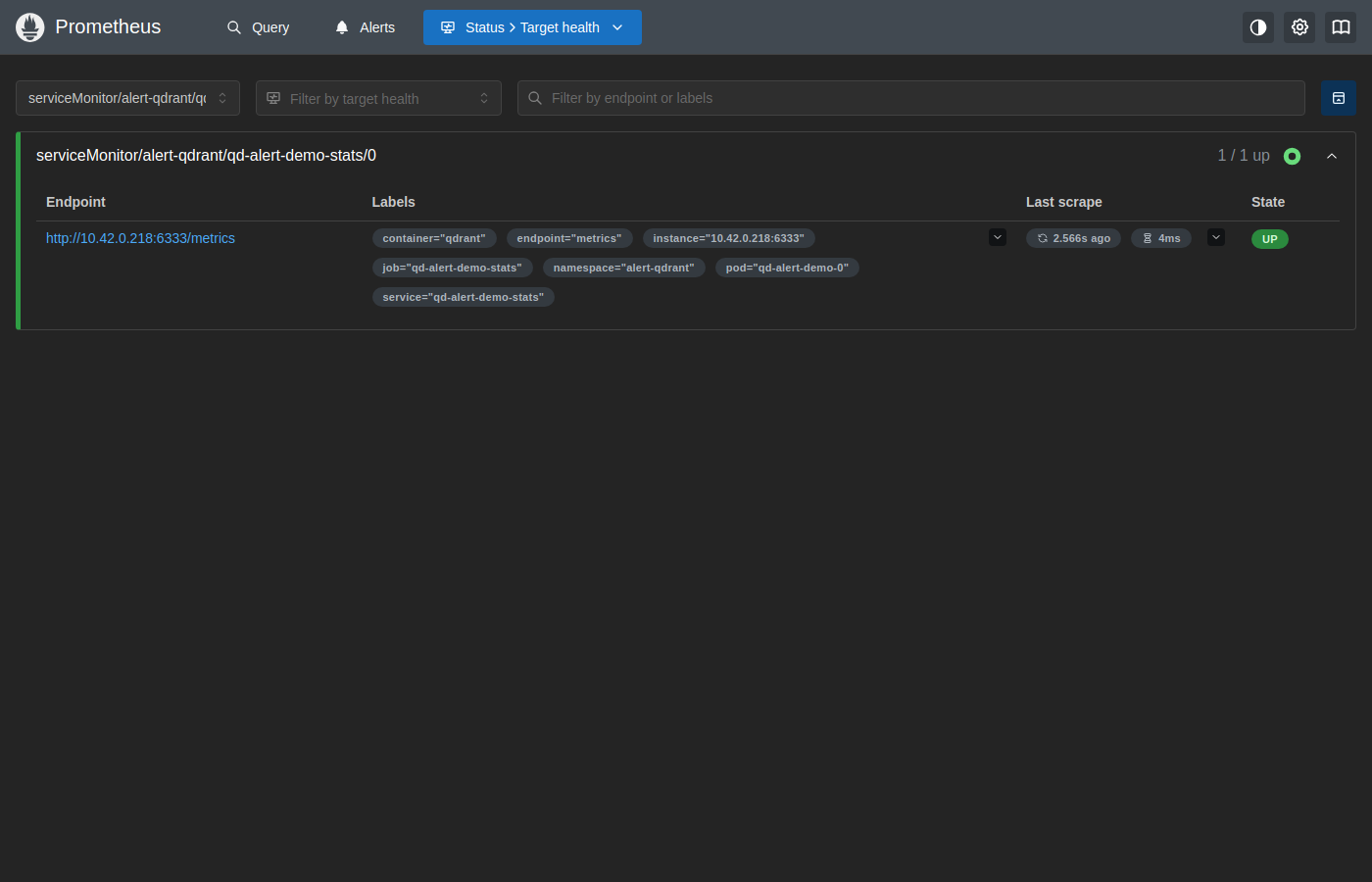Click the instance="10.42.0.218:6333" label badge

click(x=729, y=238)
